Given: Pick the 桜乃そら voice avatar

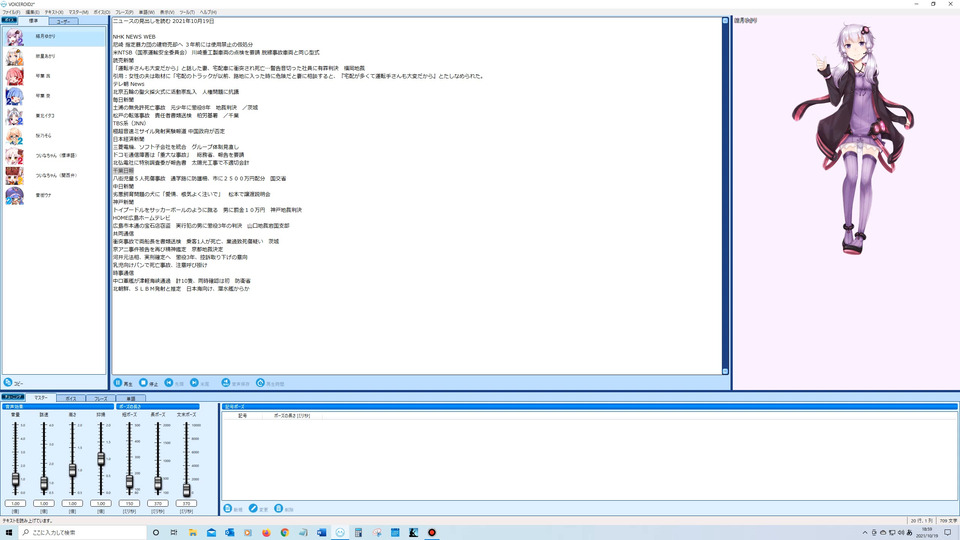Looking at the screenshot, I should [15, 136].
